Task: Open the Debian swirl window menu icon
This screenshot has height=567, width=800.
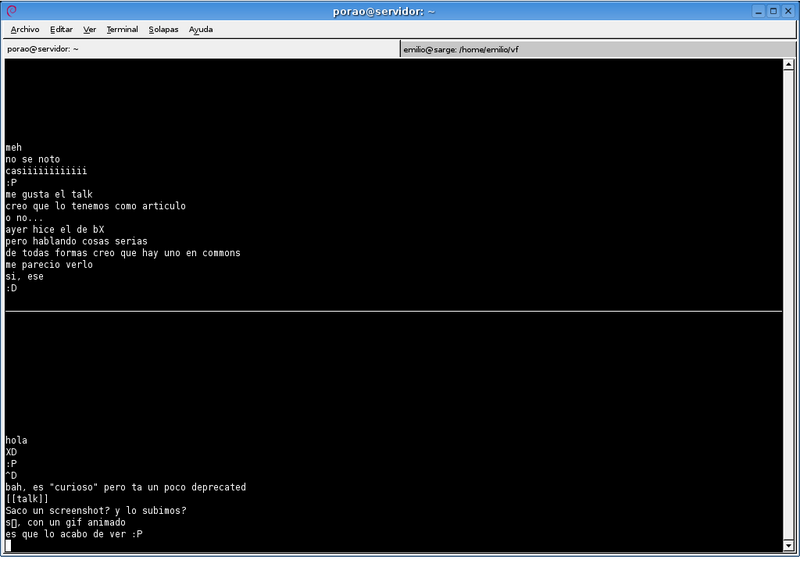Action: point(10,10)
